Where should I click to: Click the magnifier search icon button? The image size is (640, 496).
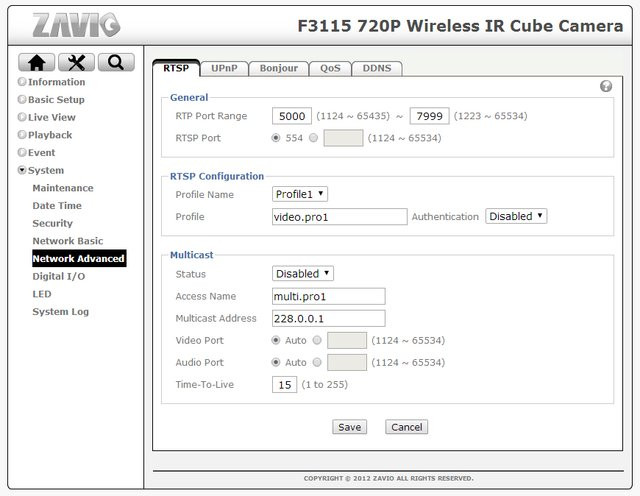click(x=116, y=62)
